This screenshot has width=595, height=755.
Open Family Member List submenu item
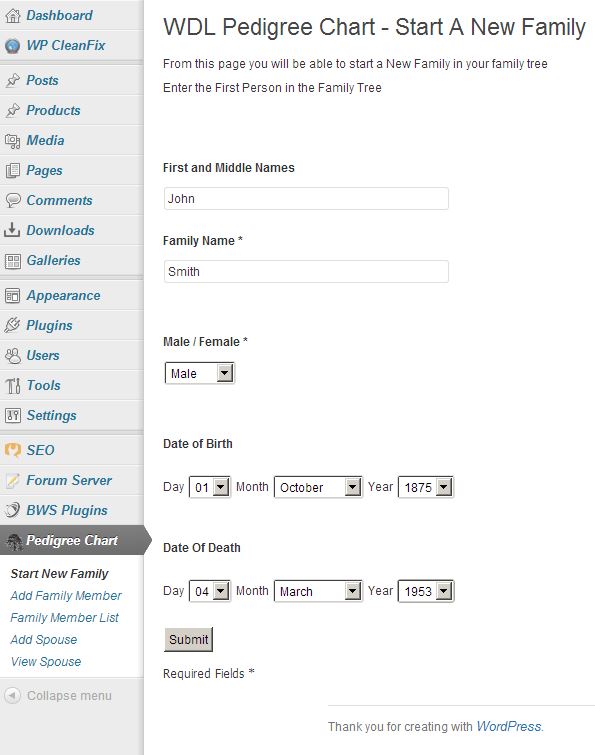tap(65, 618)
